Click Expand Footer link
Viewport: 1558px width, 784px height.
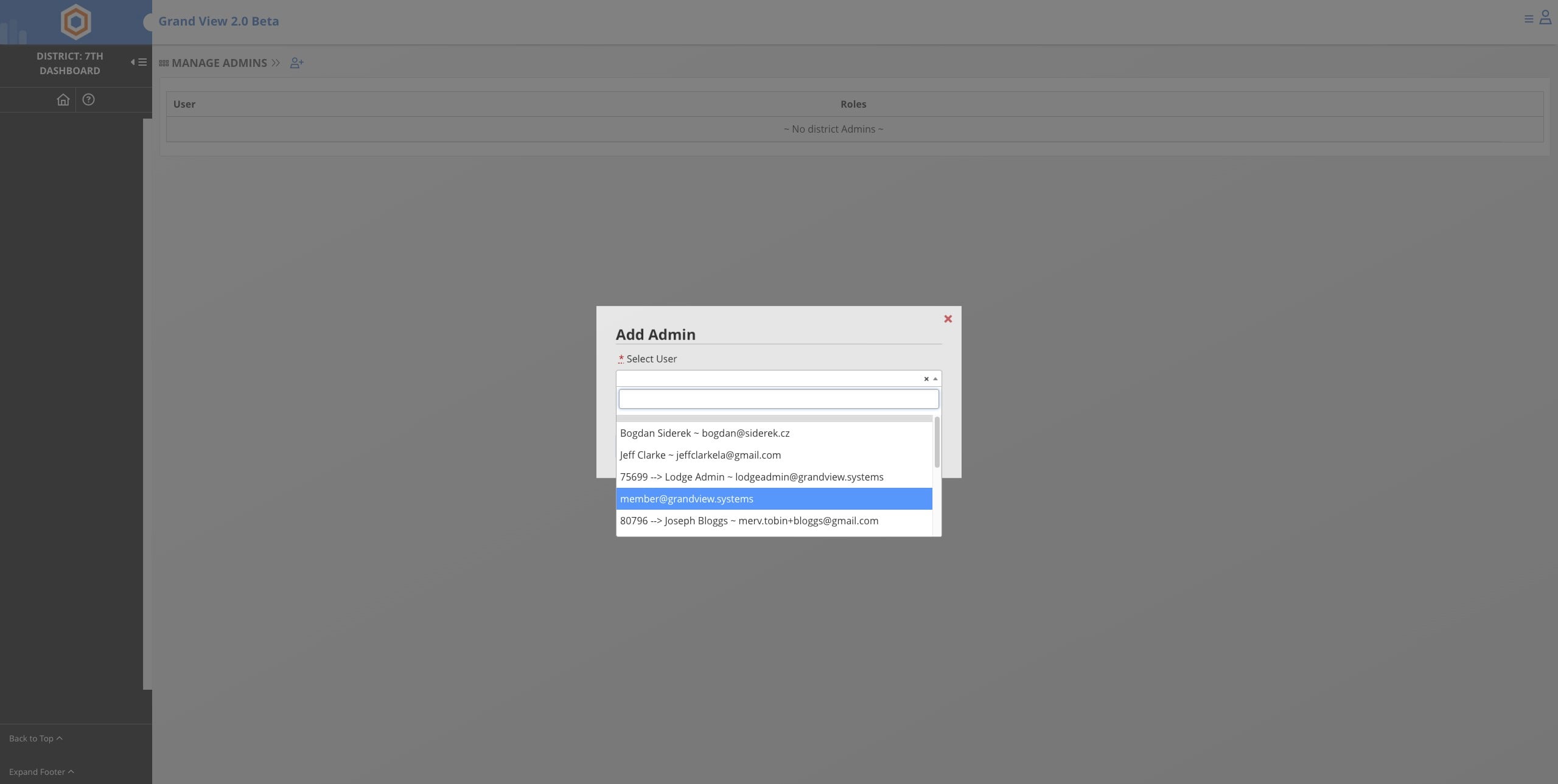point(41,772)
